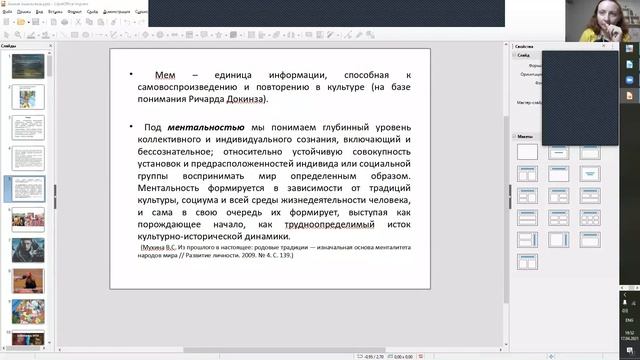The image size is (640, 360).
Task: Open dropdown arrow beside Undo icon
Action: 134,22
